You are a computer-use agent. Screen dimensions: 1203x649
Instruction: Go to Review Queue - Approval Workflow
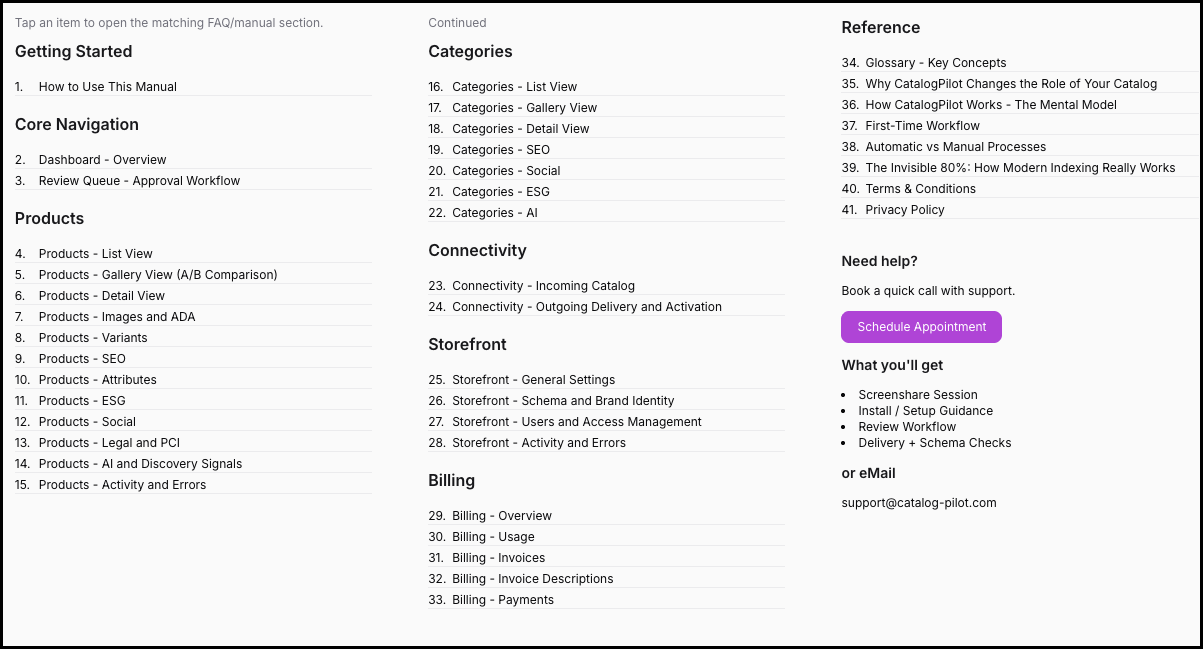coord(139,181)
